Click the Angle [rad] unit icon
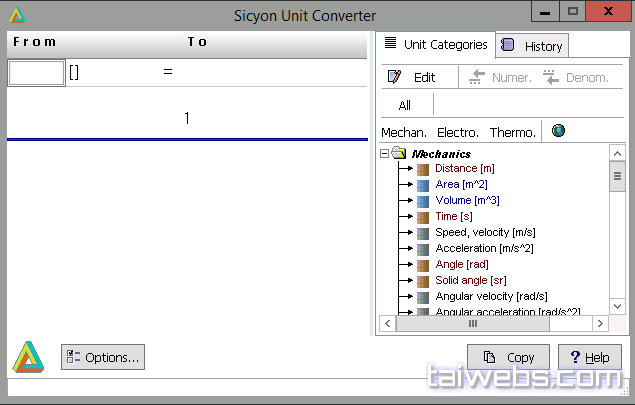This screenshot has width=635, height=405. click(x=423, y=265)
